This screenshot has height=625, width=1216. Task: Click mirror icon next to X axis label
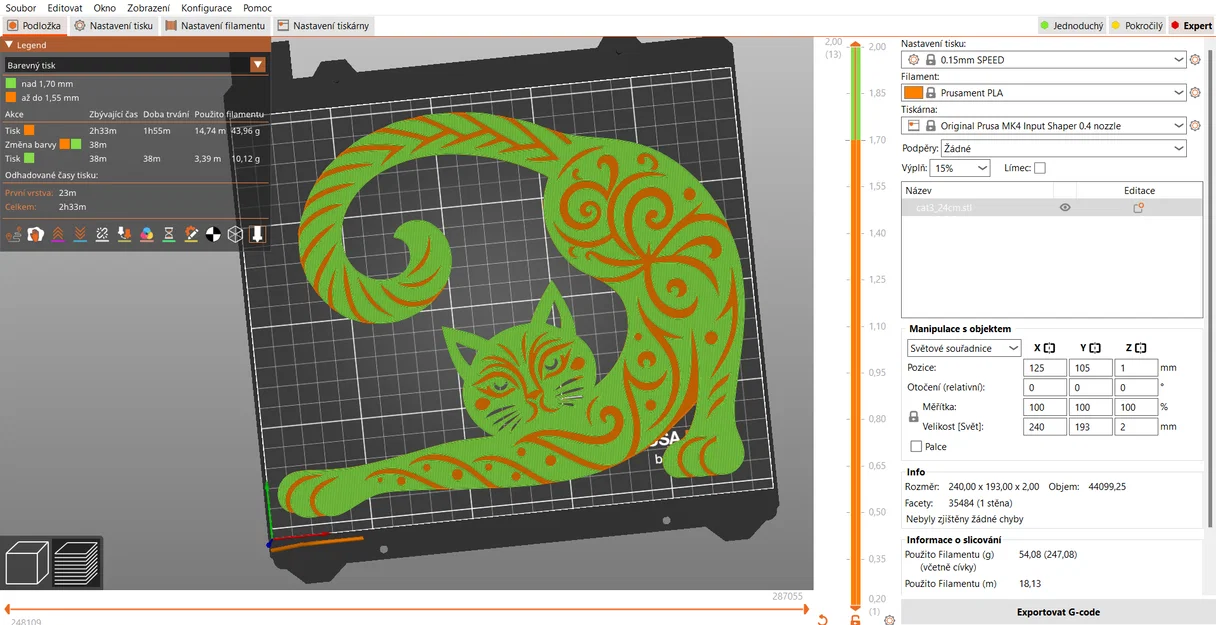tap(1050, 348)
